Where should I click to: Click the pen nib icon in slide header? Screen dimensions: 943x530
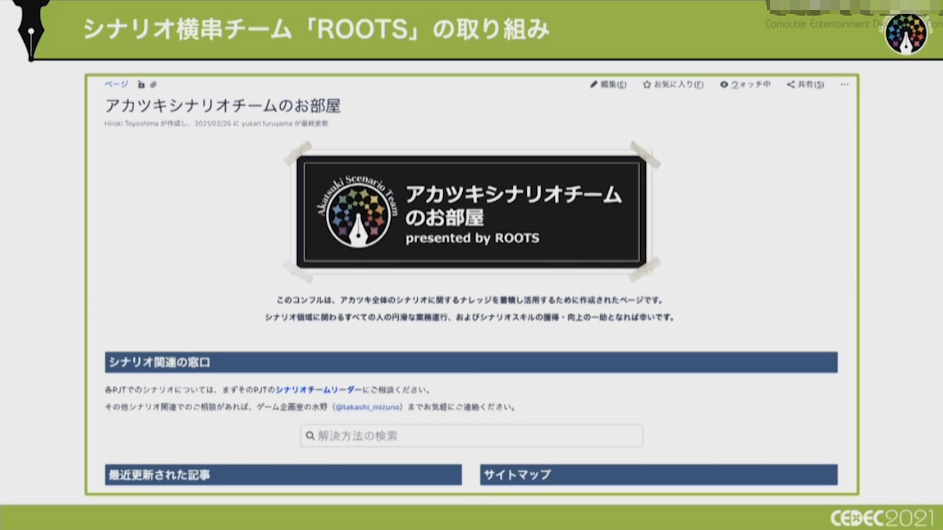pos(31,30)
